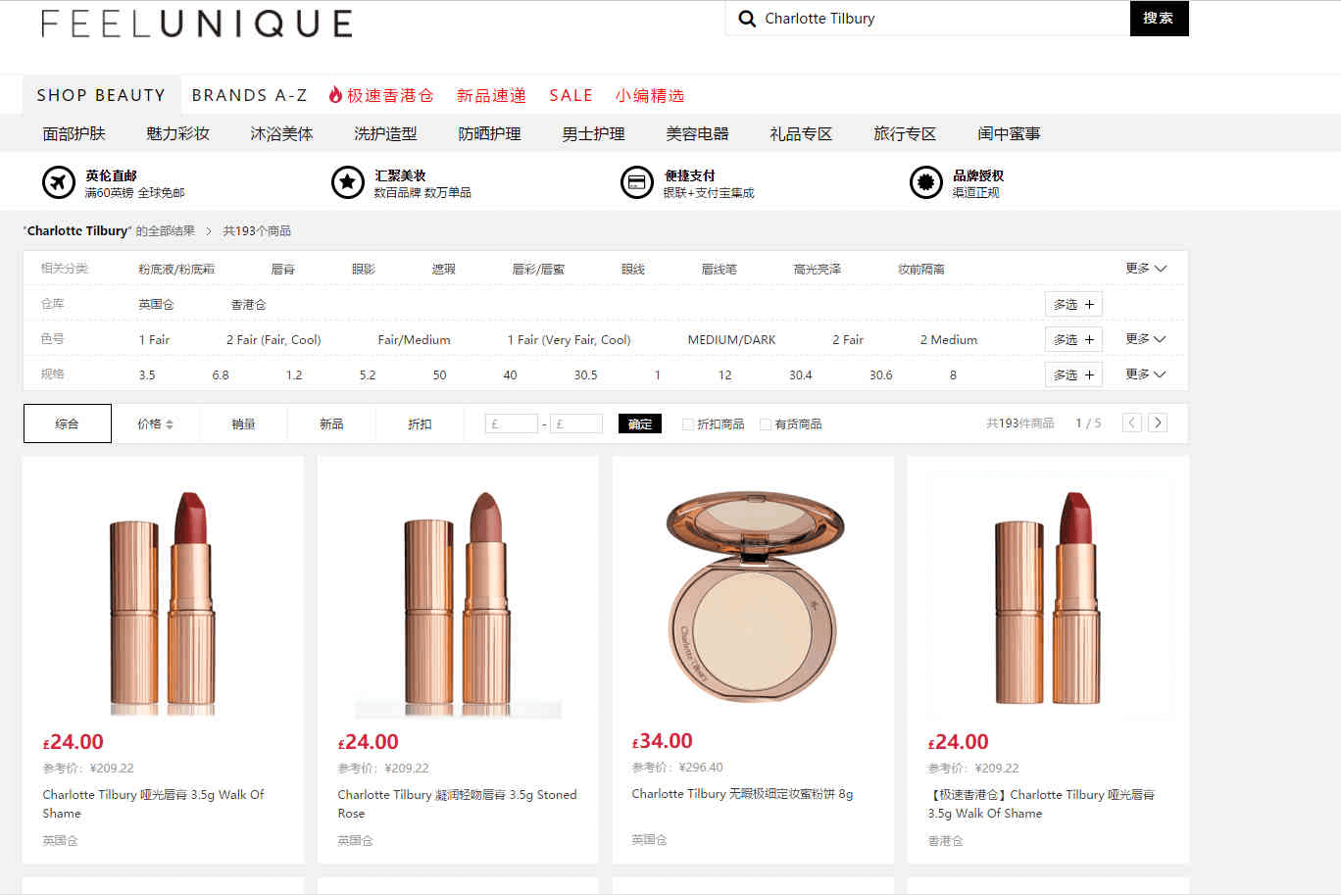1341x896 pixels.
Task: Go to previous results page arrow
Action: pos(1132,423)
